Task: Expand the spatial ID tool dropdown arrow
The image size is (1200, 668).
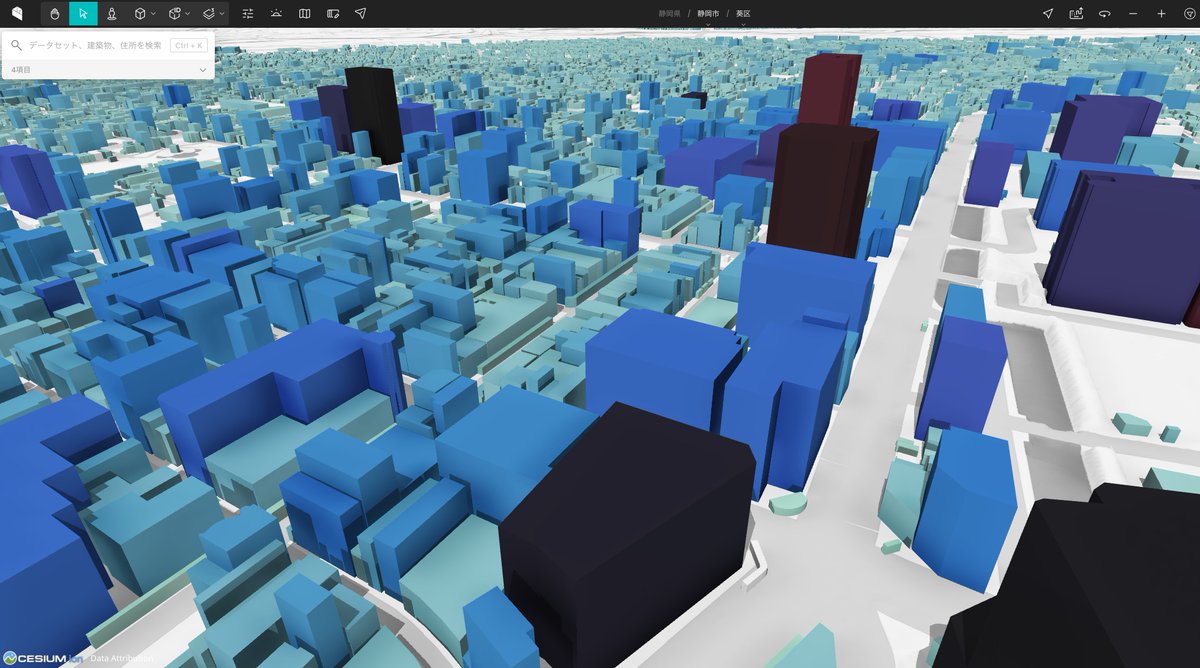Action: 187,14
